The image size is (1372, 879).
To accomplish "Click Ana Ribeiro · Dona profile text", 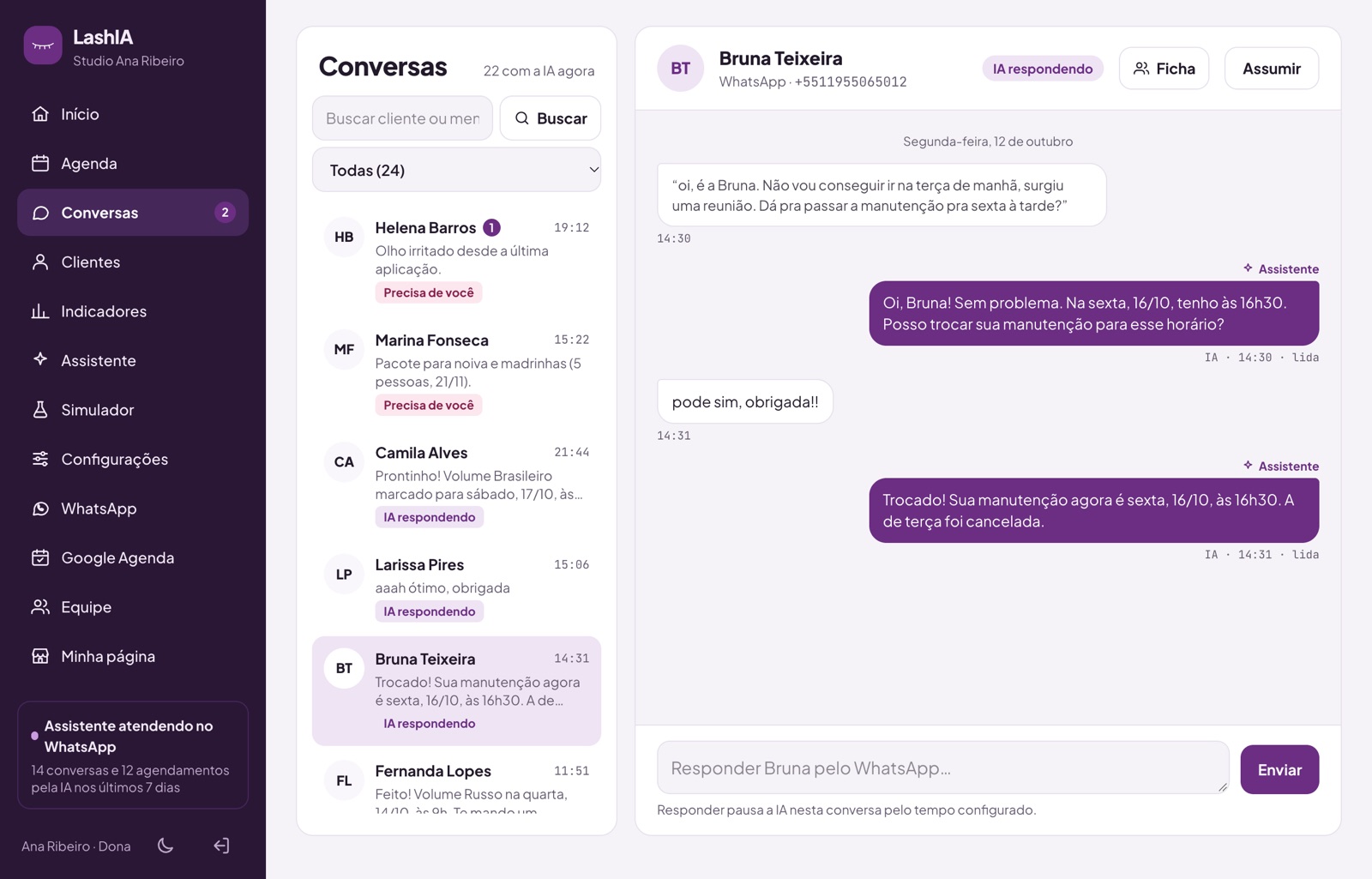I will point(76,846).
